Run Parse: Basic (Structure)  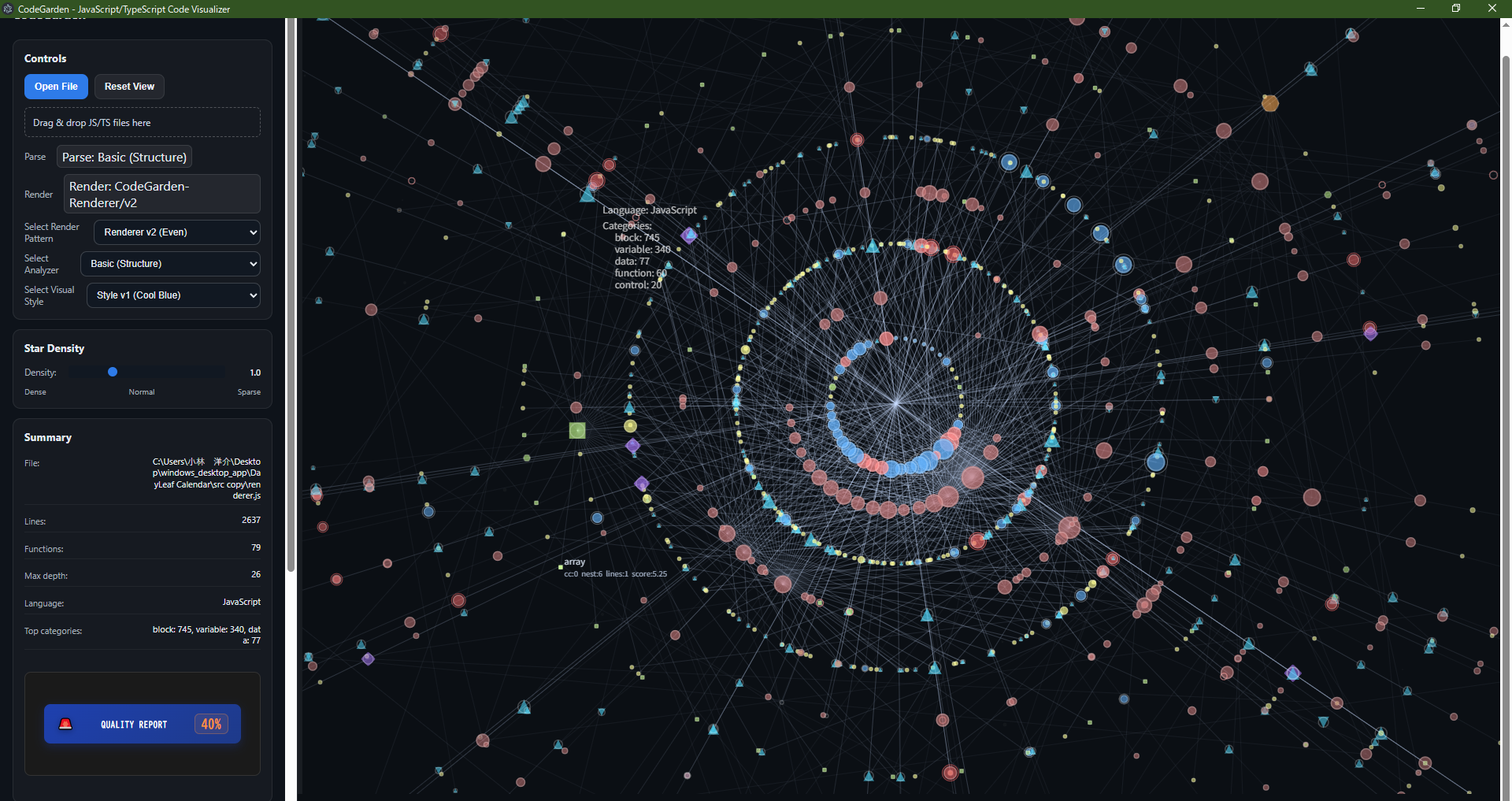pyautogui.click(x=124, y=157)
